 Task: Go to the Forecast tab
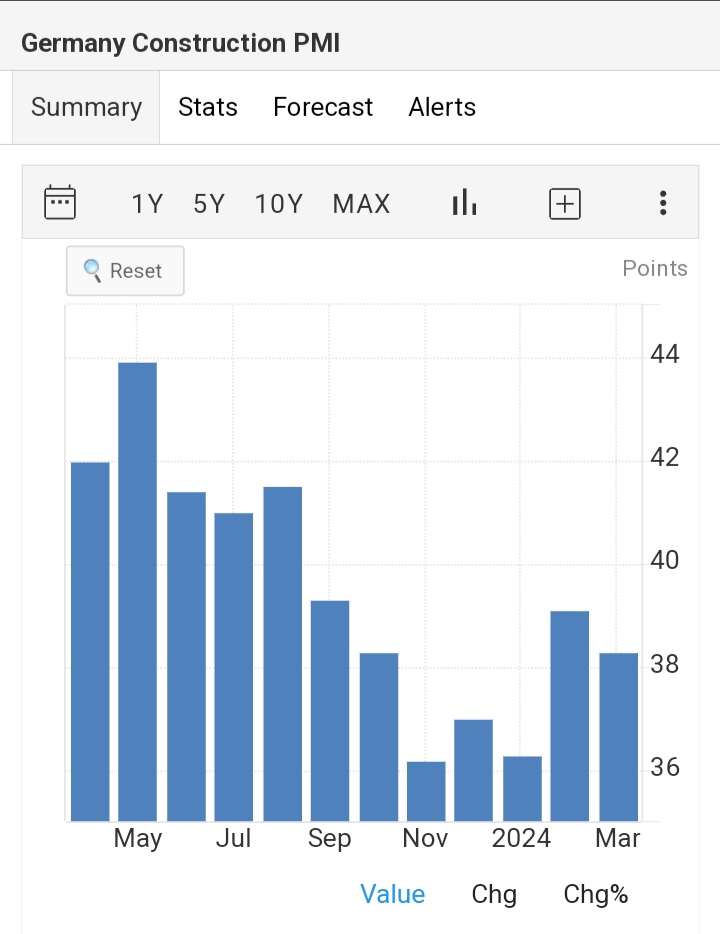click(x=323, y=107)
